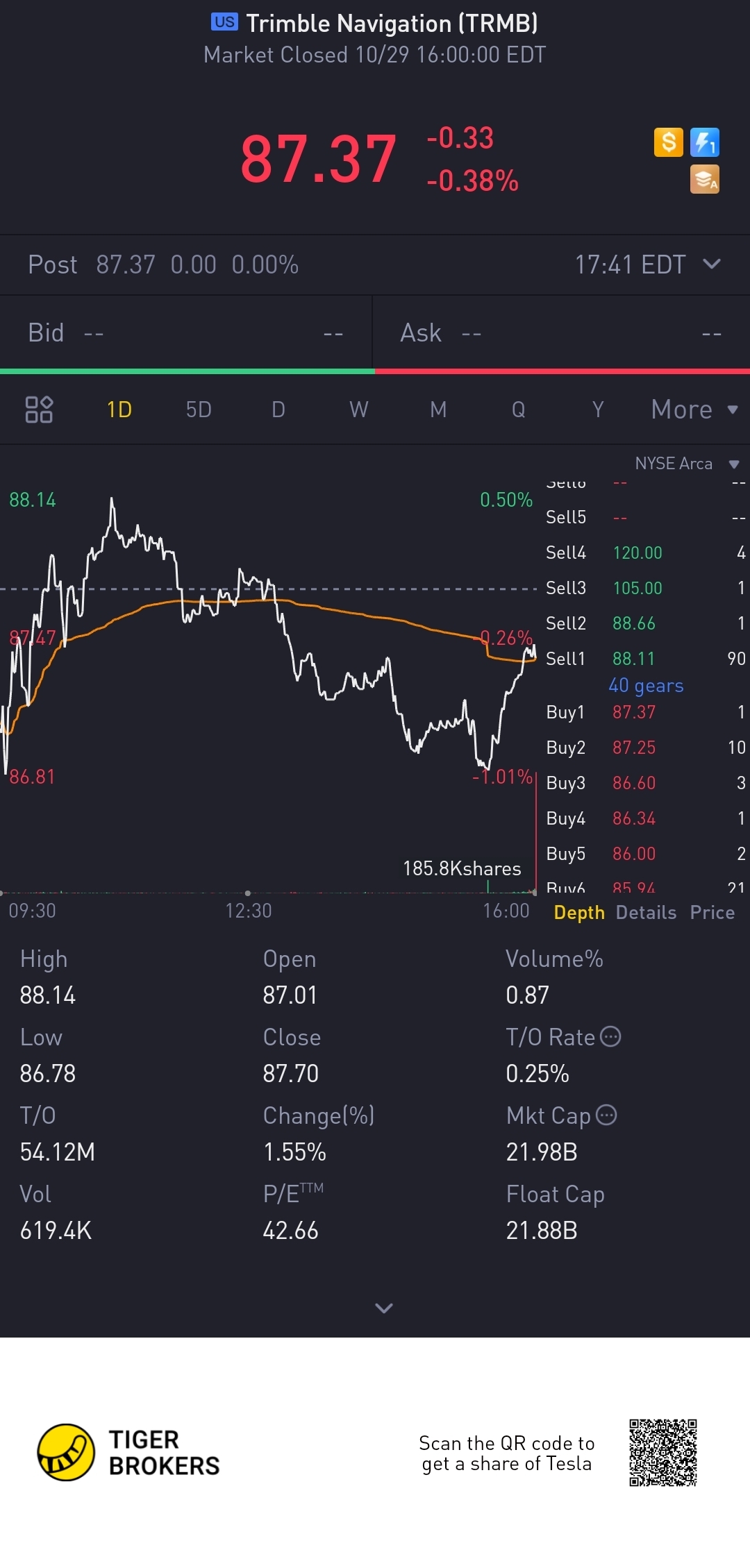This screenshot has height=1568, width=750.
Task: Tap the intraday price line chart
Action: (x=268, y=635)
